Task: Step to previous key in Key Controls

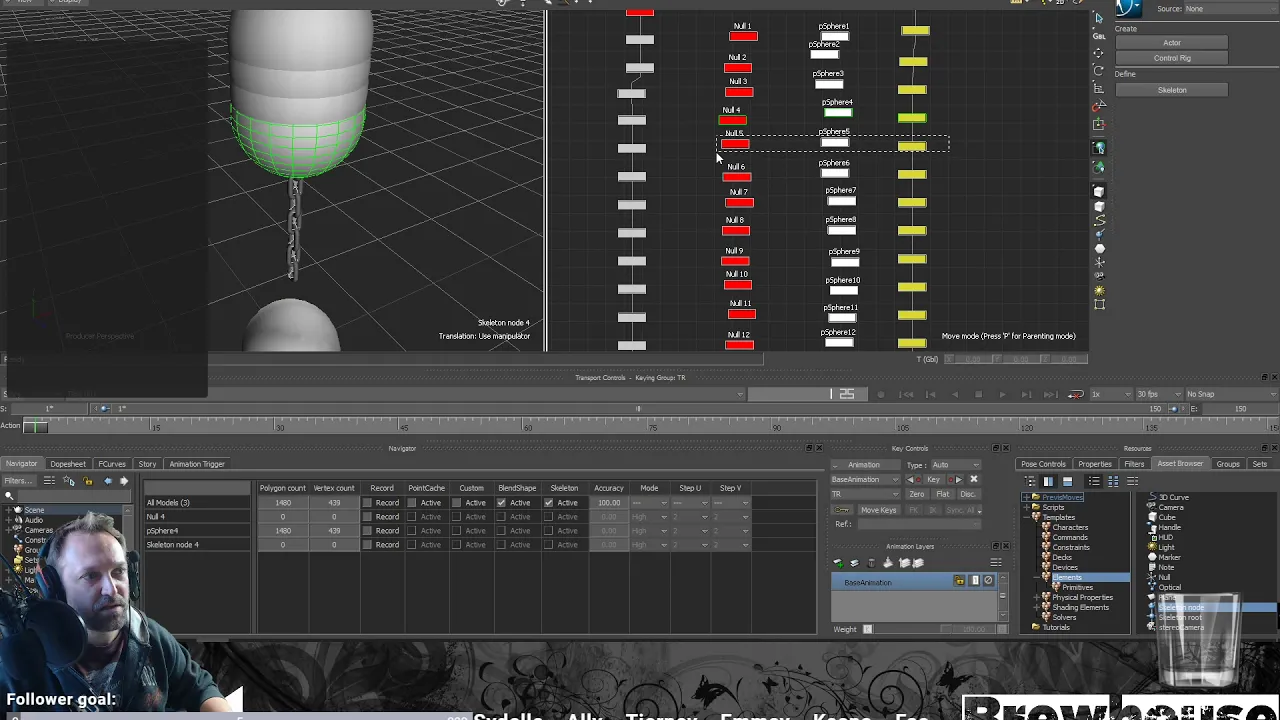Action: click(x=913, y=479)
